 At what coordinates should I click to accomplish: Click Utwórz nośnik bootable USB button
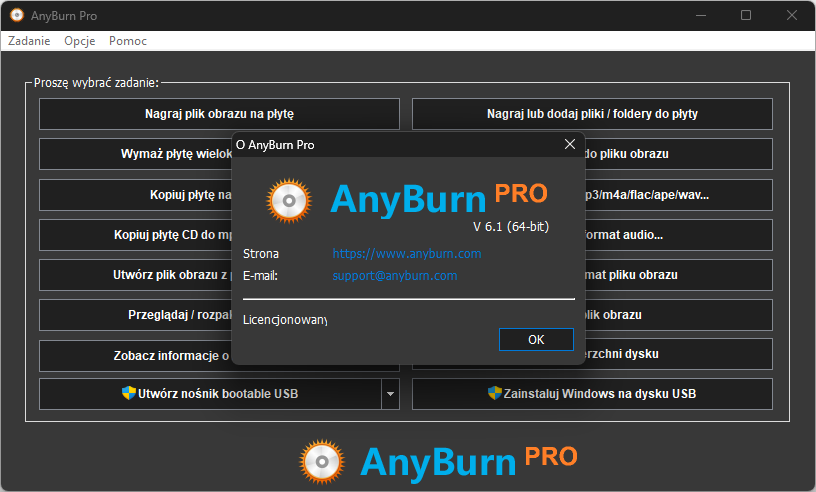tap(210, 394)
